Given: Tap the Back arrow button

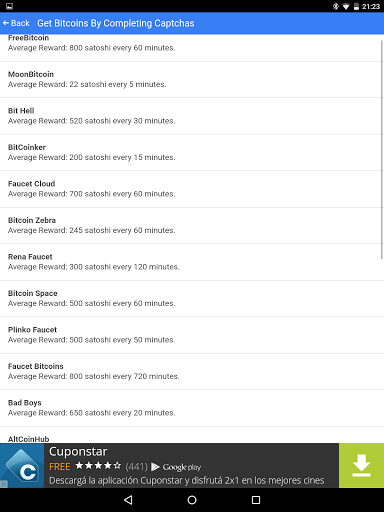Looking at the screenshot, I should (x=16, y=23).
